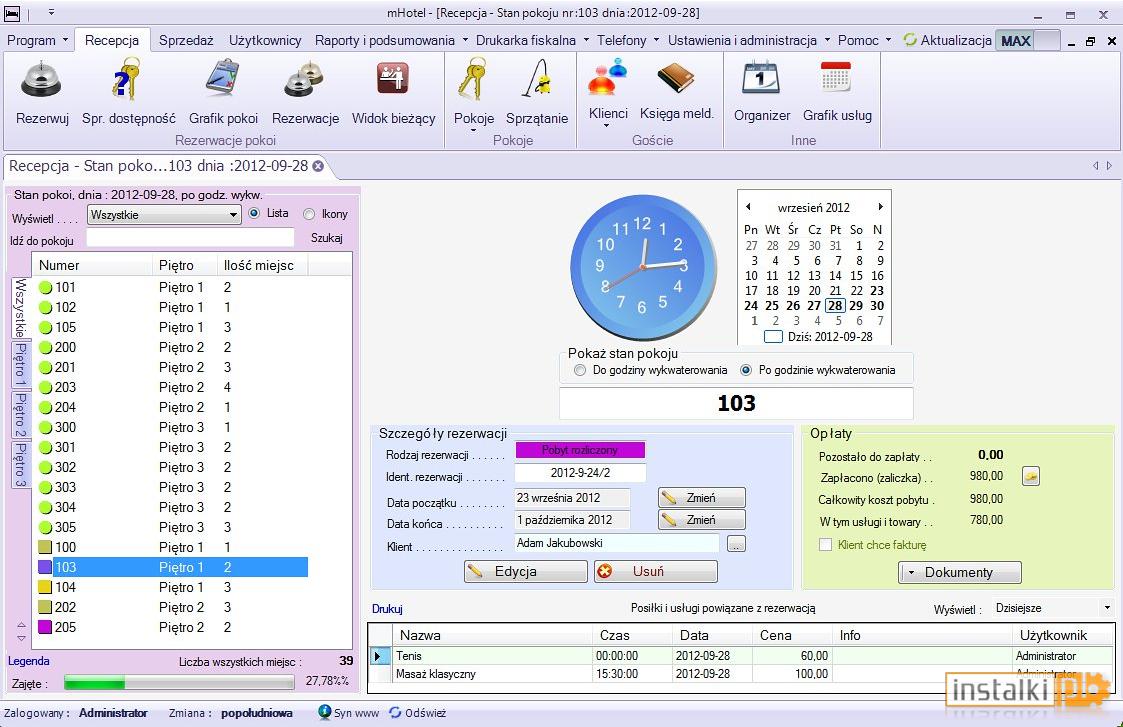Click the Rezerwuj bell icon

point(42,80)
